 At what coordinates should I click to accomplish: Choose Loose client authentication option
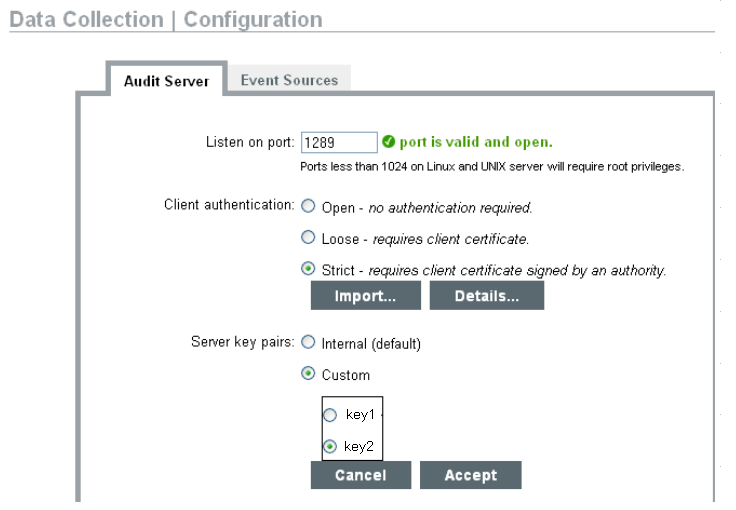308,239
